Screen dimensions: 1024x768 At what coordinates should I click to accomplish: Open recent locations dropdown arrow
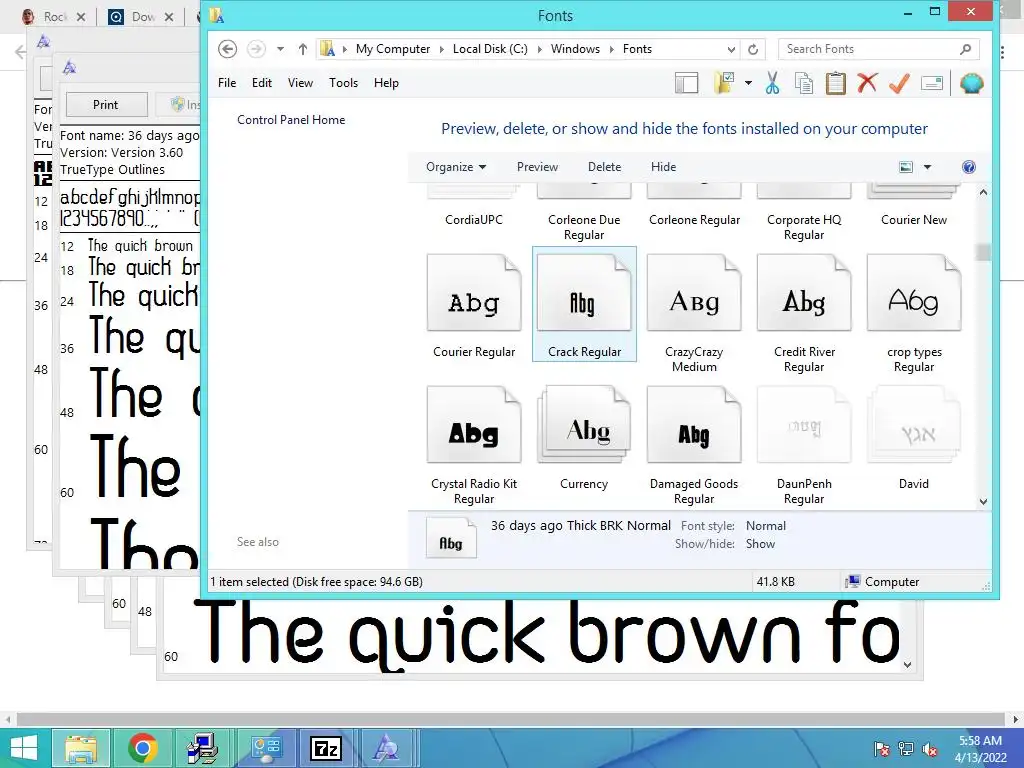click(x=280, y=49)
